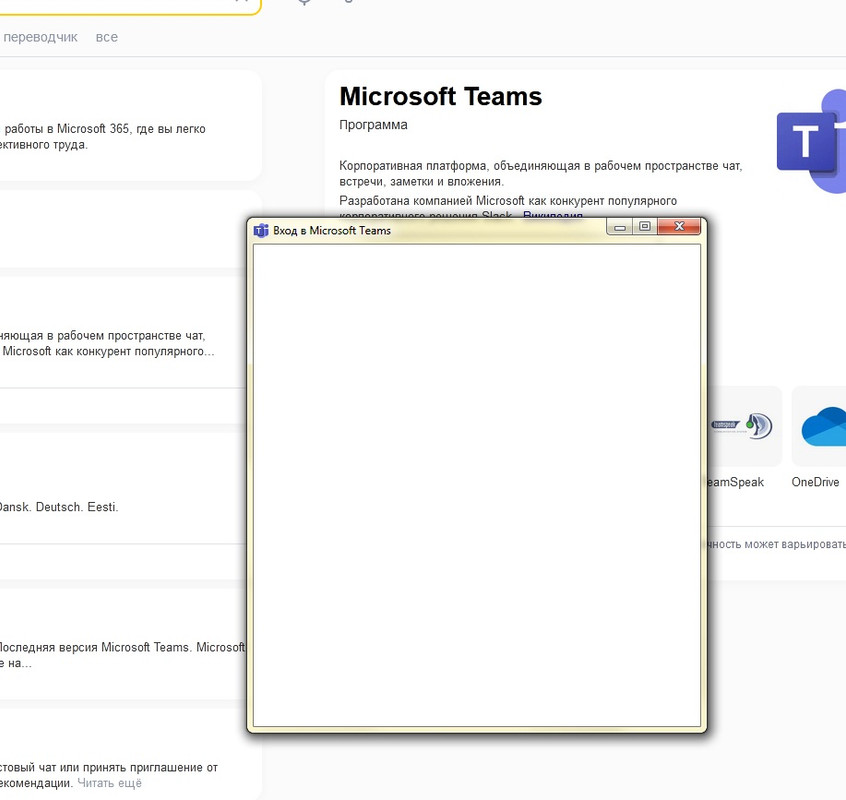Open the переводчик tab in search page

[x=40, y=37]
